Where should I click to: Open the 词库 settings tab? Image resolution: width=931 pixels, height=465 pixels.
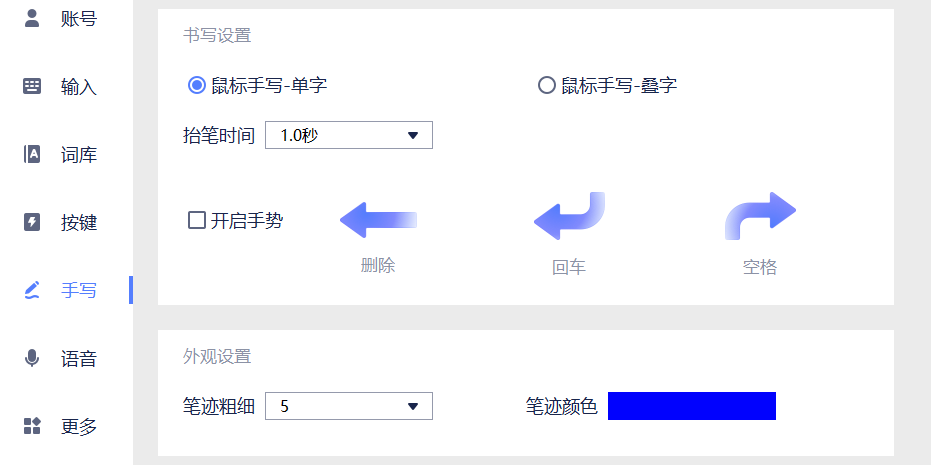pos(78,155)
